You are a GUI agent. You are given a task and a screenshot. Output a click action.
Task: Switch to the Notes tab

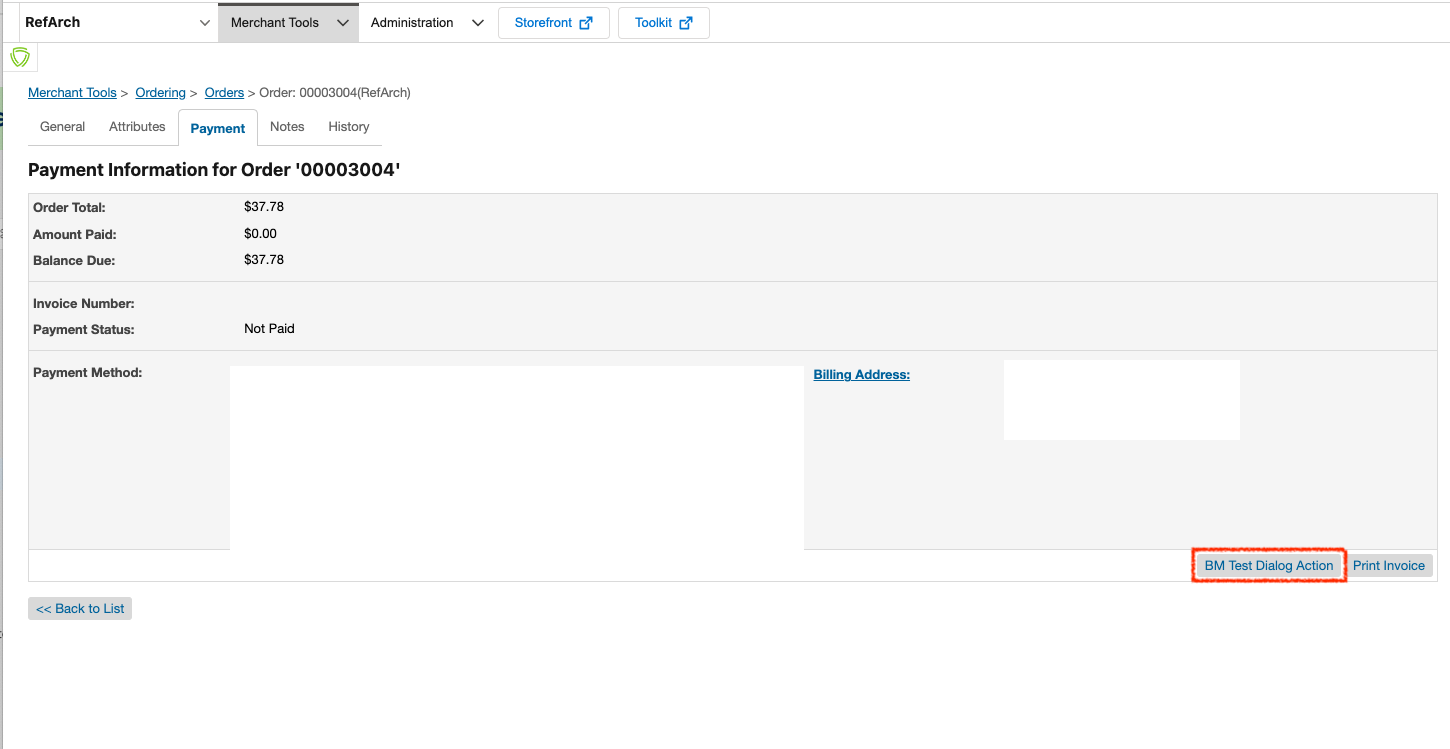click(x=287, y=127)
